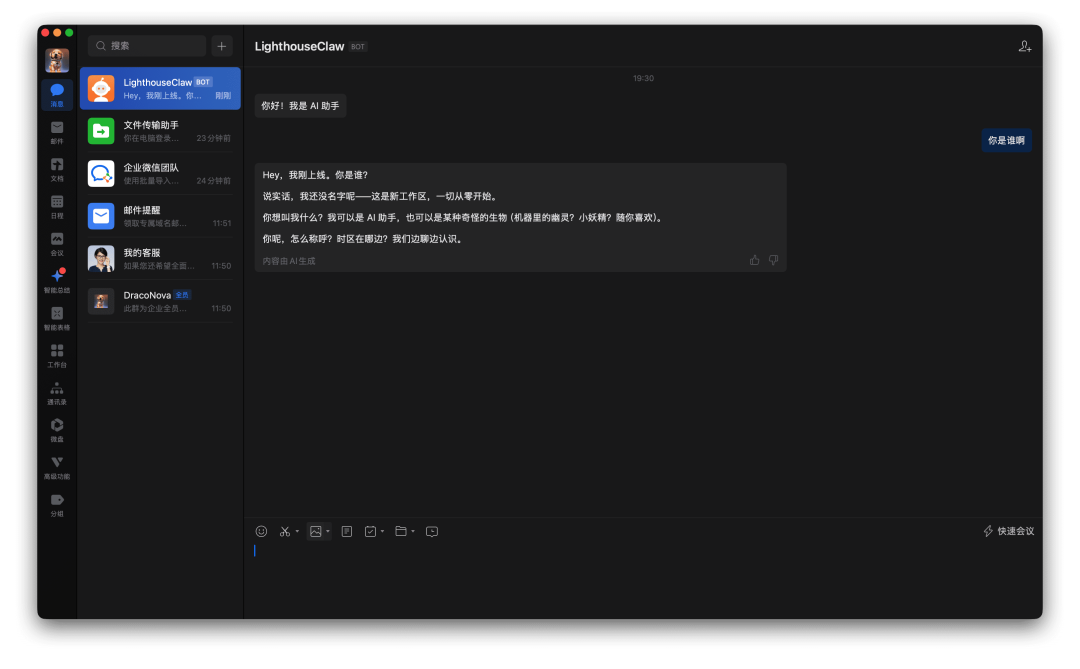Open the 会议 meetings panel

(x=57, y=243)
